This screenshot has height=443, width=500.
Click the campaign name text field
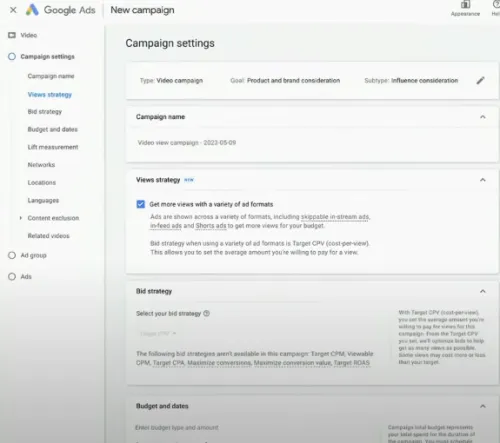coord(187,143)
